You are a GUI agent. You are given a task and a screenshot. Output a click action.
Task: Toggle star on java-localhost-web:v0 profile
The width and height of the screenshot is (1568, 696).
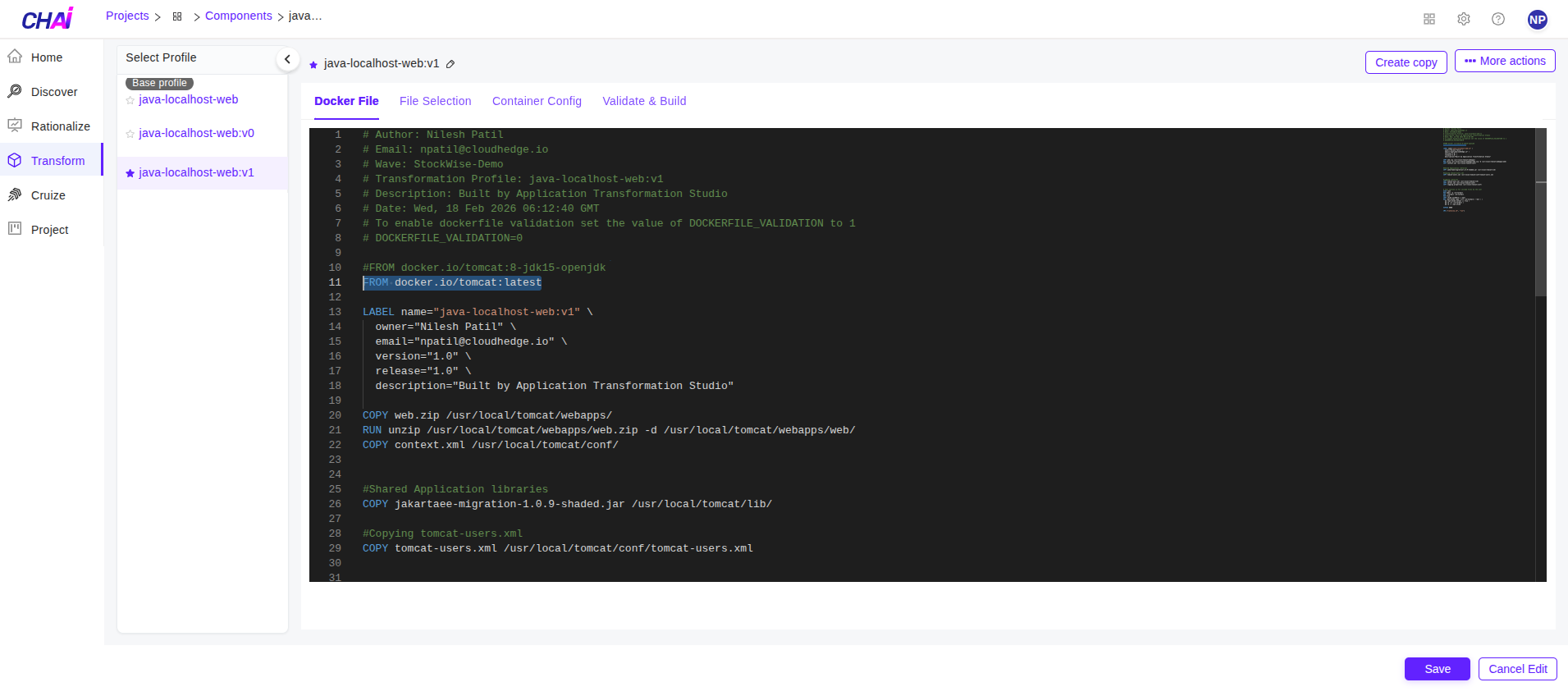(x=130, y=134)
